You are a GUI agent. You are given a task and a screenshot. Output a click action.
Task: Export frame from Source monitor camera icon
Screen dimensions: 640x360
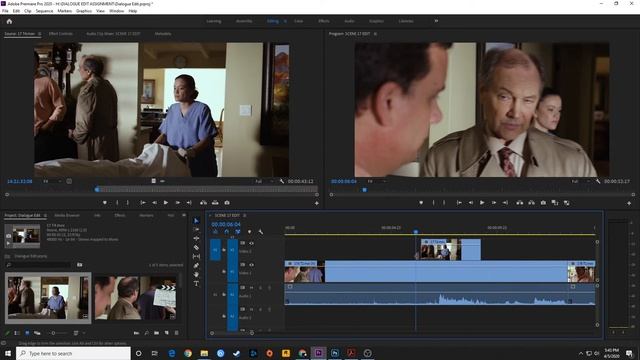tap(227, 202)
